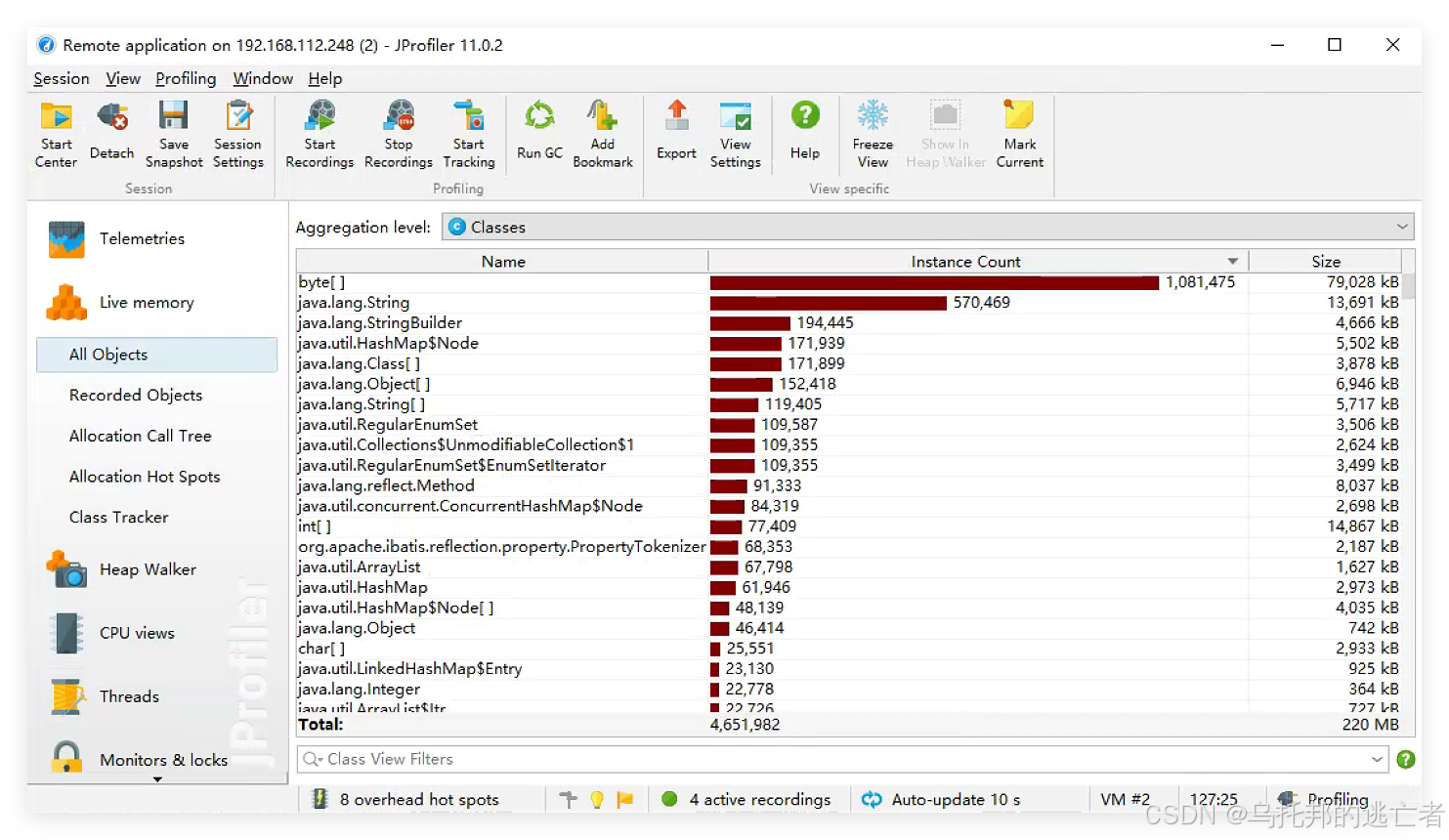Click the green help icon beside filters
Screen dimensions: 1449x840
(x=1405, y=759)
